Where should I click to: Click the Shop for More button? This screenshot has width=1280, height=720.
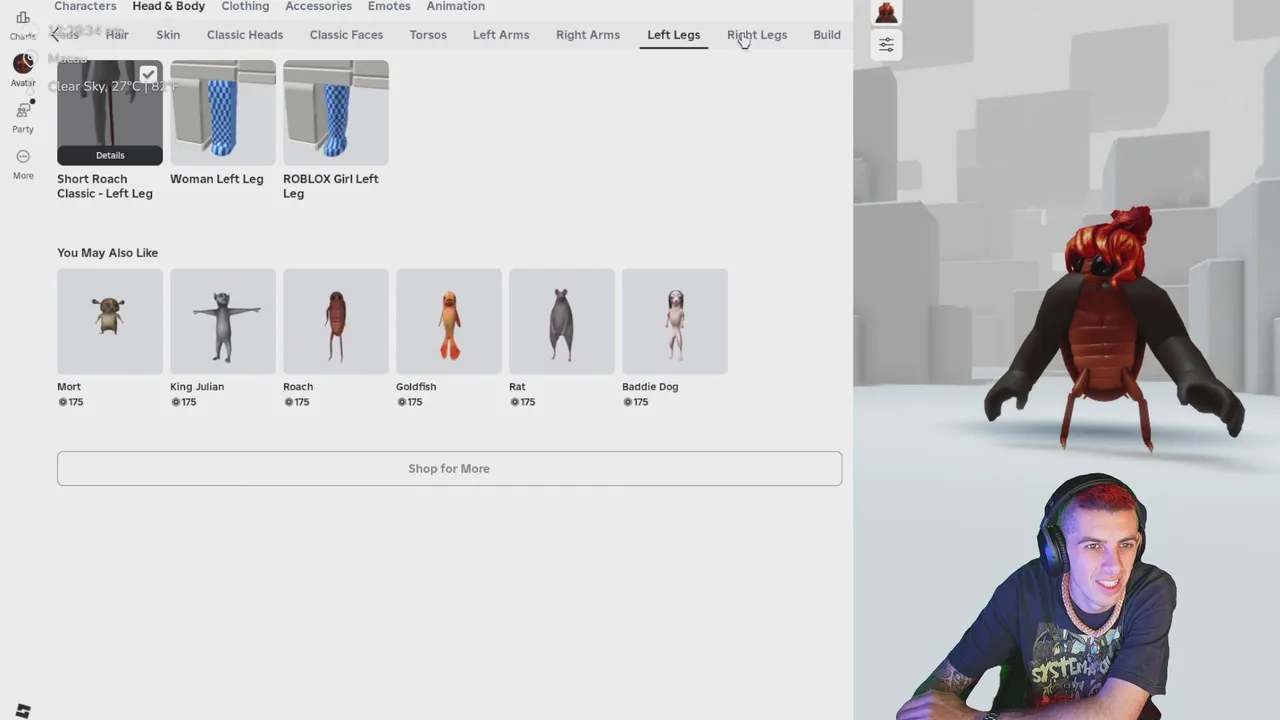click(x=449, y=468)
